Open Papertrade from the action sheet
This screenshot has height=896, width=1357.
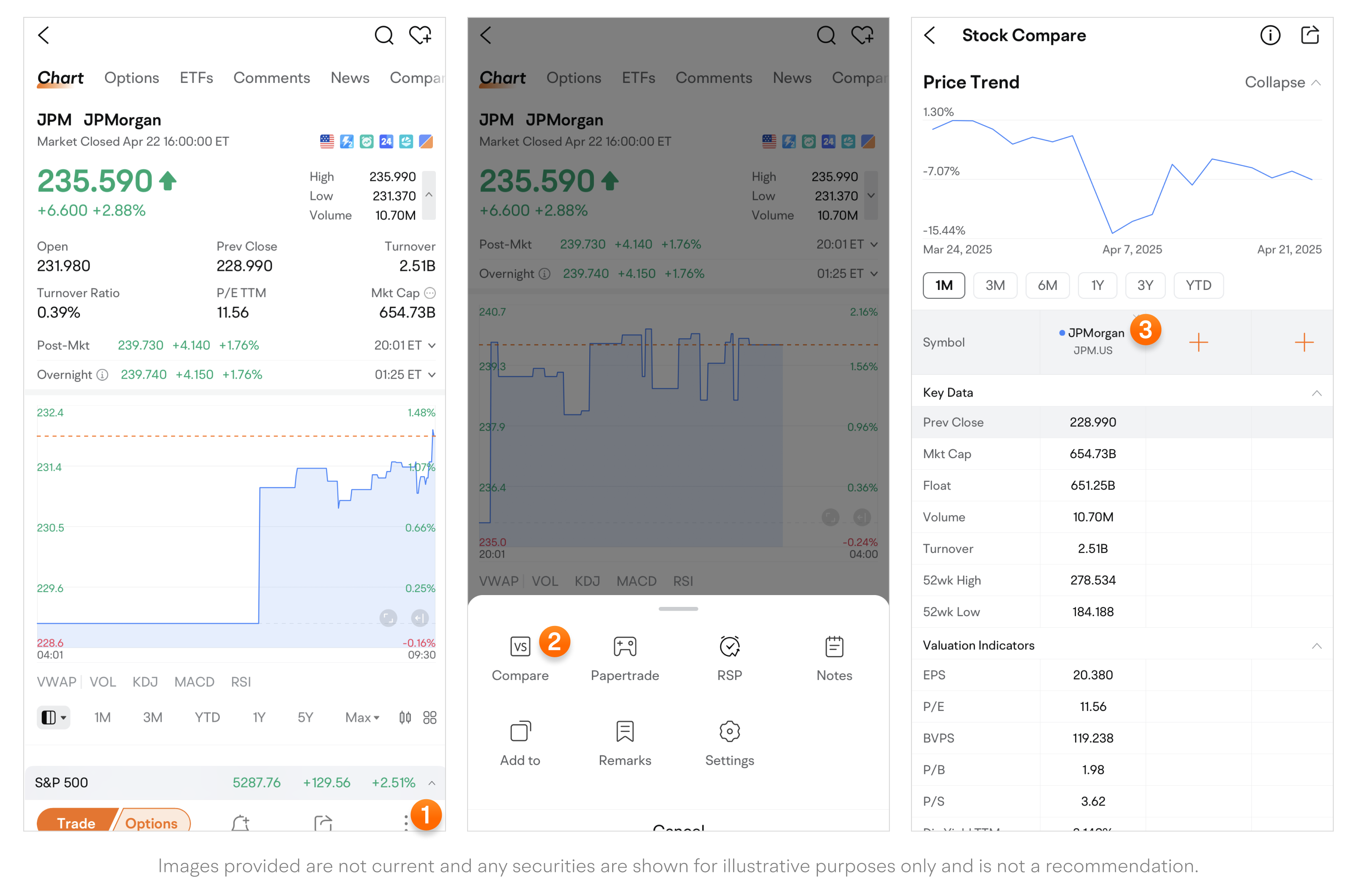(x=624, y=647)
